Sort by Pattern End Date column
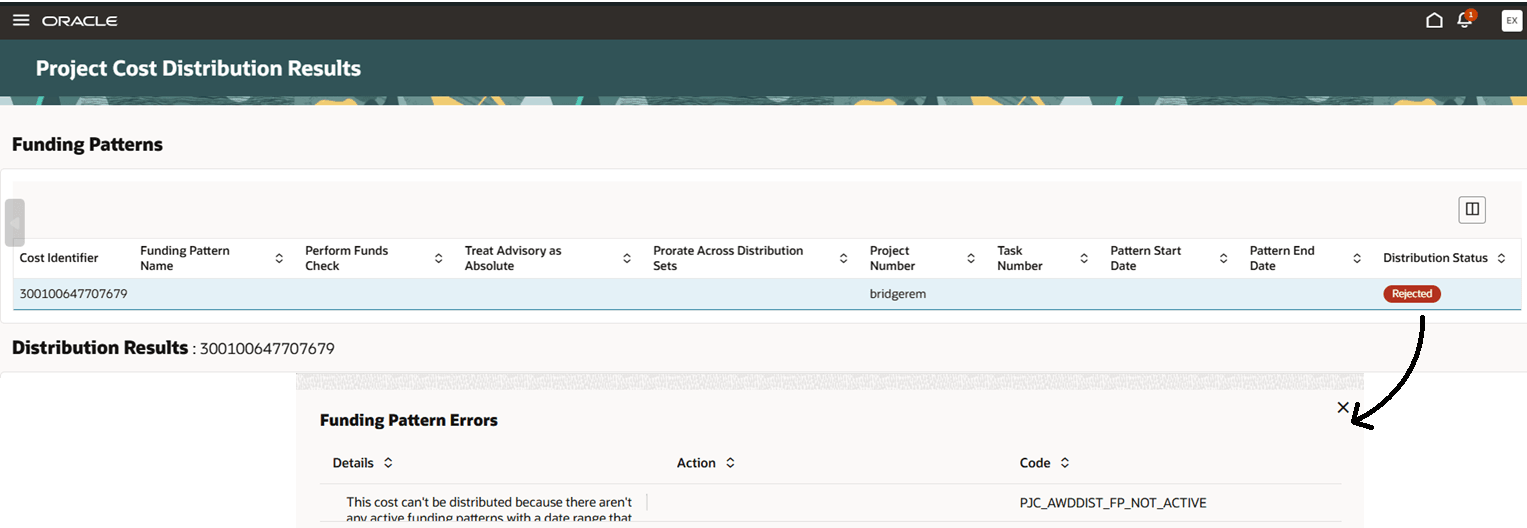The width and height of the screenshot is (1527, 528). point(1357,258)
